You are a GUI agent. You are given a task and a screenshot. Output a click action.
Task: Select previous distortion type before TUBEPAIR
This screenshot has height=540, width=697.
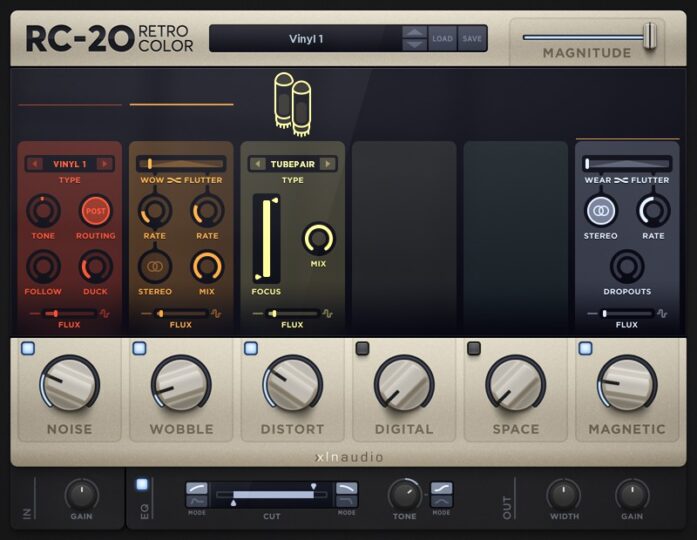257,164
